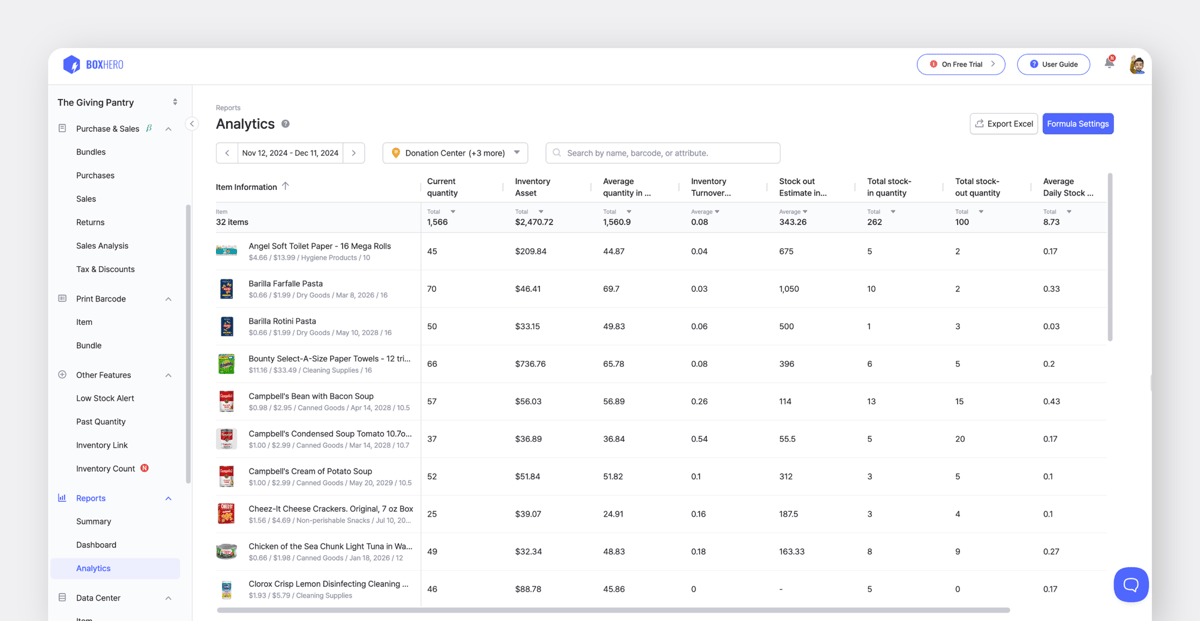The image size is (1200, 621).
Task: Advance date range with the right arrow
Action: coord(356,153)
